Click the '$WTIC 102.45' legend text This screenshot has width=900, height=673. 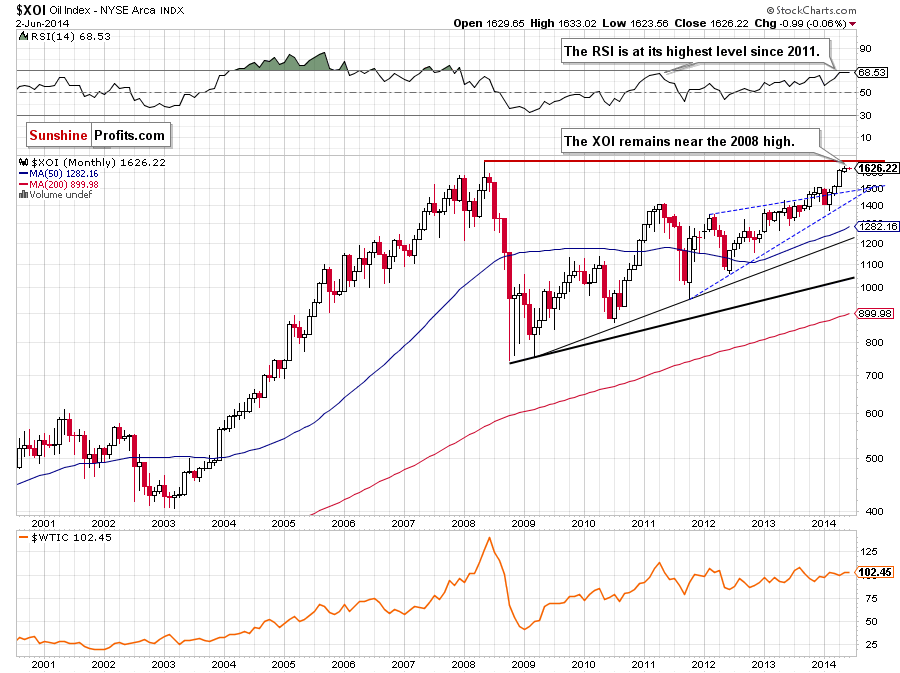point(71,538)
